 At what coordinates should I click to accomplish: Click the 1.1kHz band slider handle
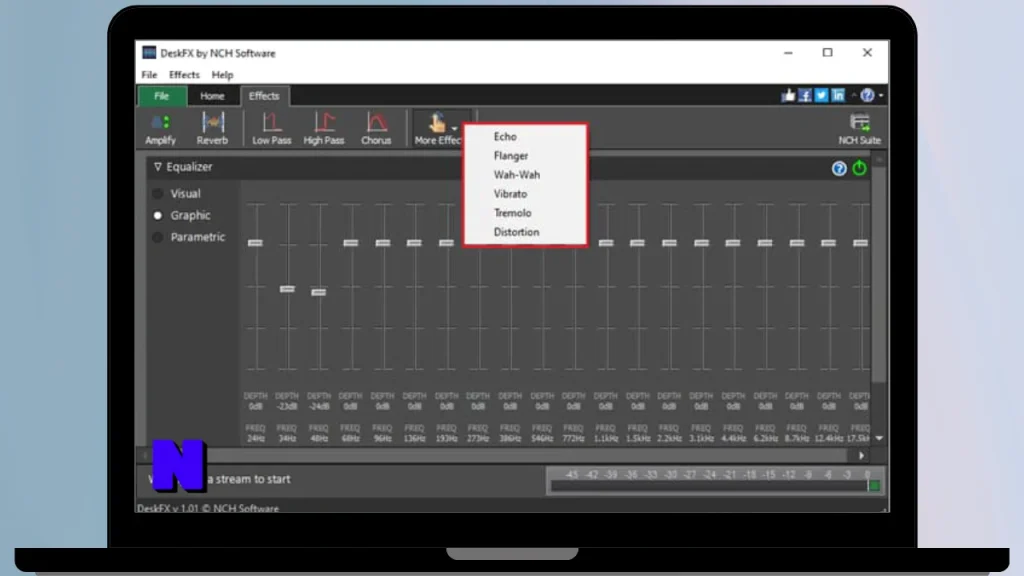(x=606, y=243)
